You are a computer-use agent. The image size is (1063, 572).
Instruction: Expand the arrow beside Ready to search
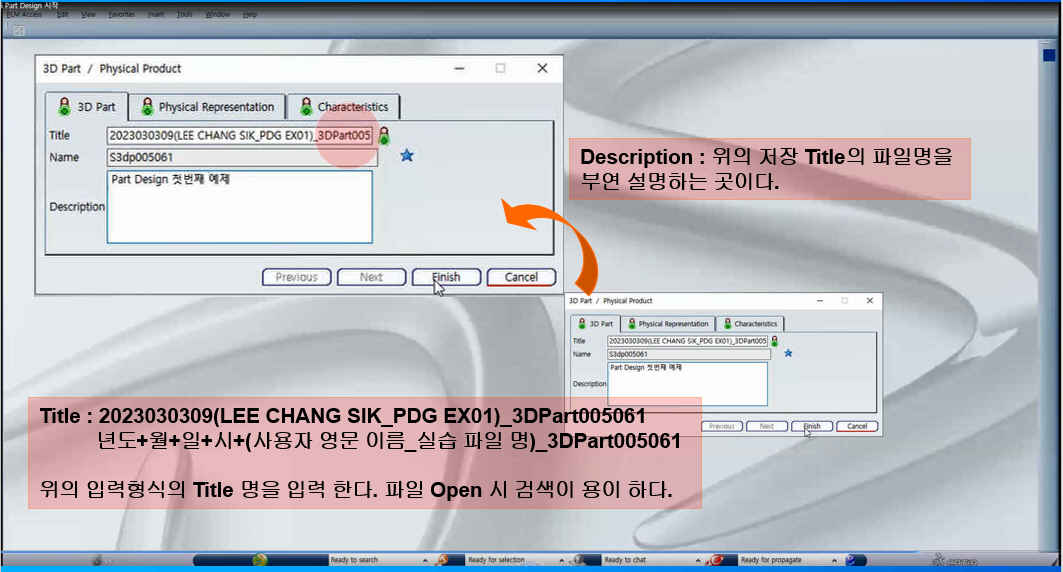(425, 560)
